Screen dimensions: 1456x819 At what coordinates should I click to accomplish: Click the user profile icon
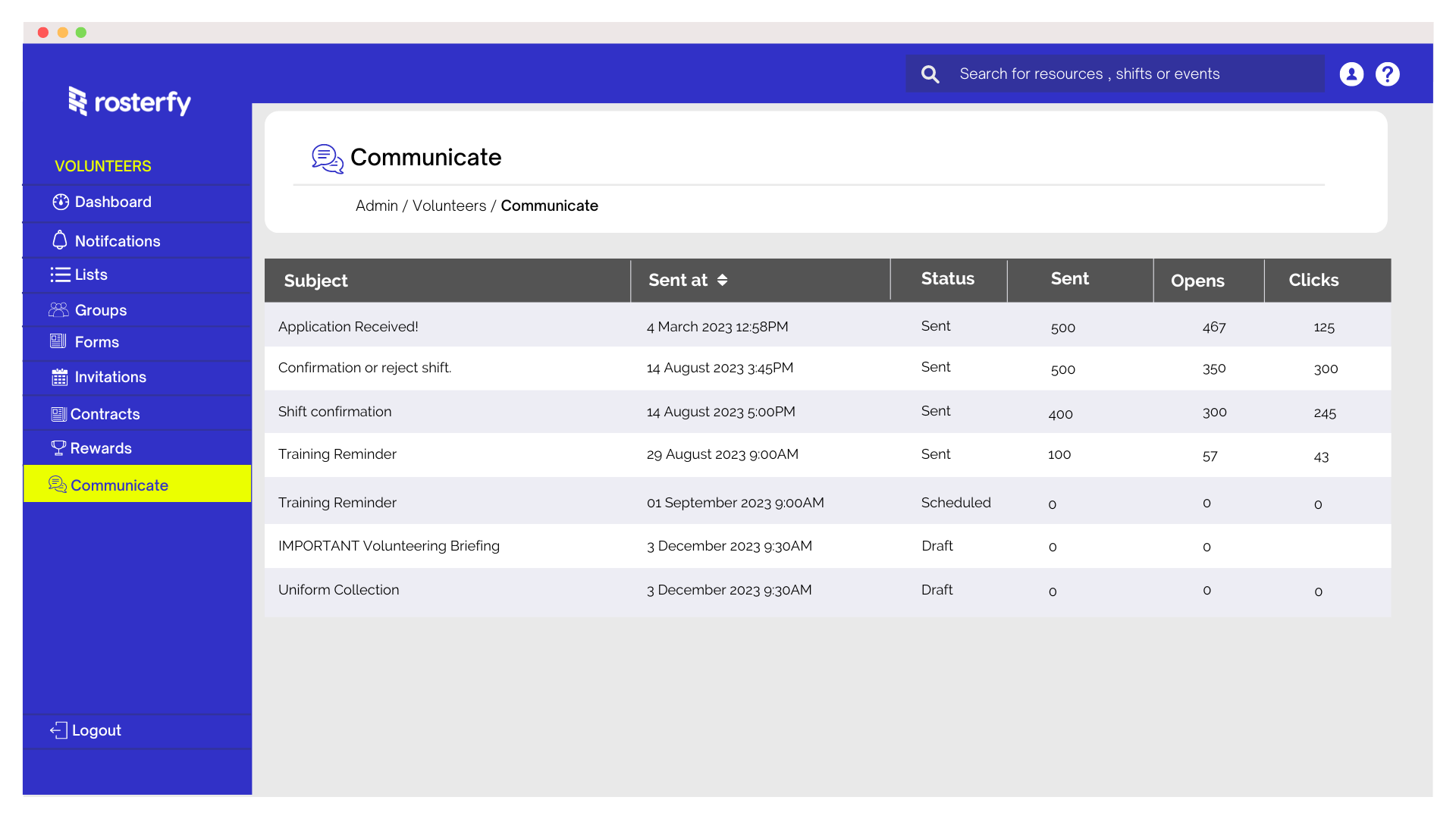pos(1351,74)
